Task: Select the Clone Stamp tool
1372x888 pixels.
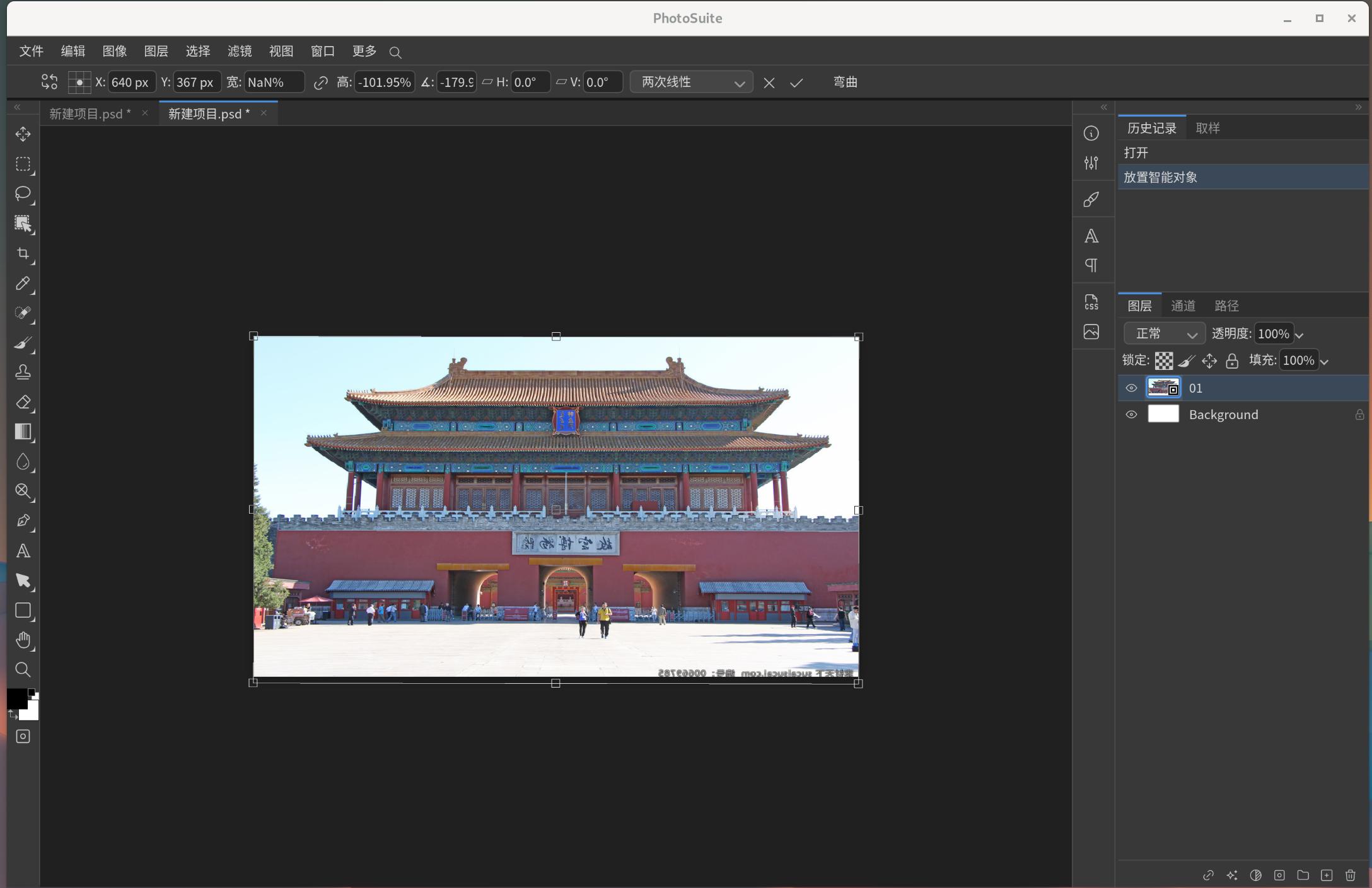Action: coord(23,372)
